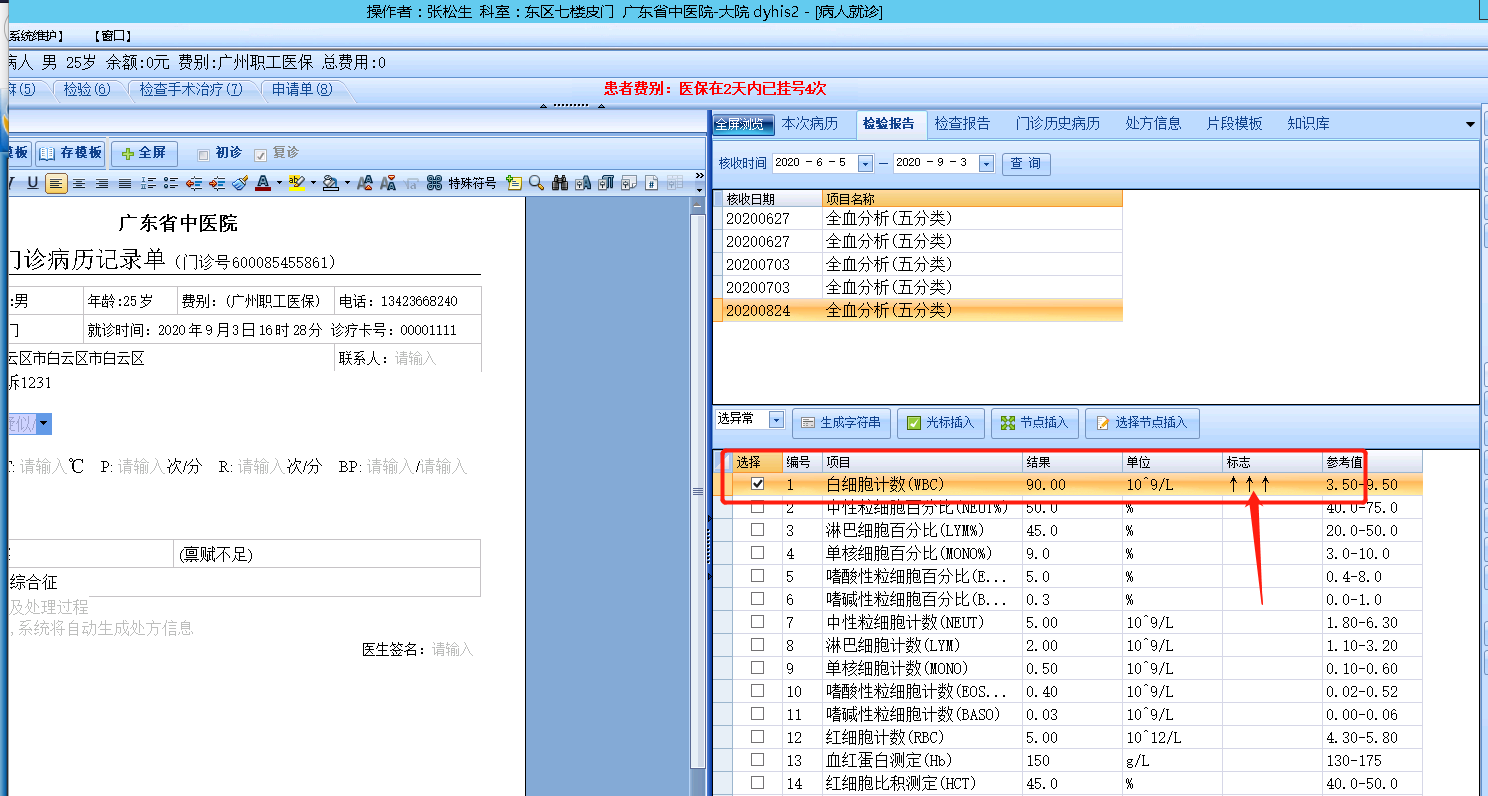The image size is (1488, 796).
Task: Switch to the 检查报告 tab
Action: pyautogui.click(x=962, y=124)
